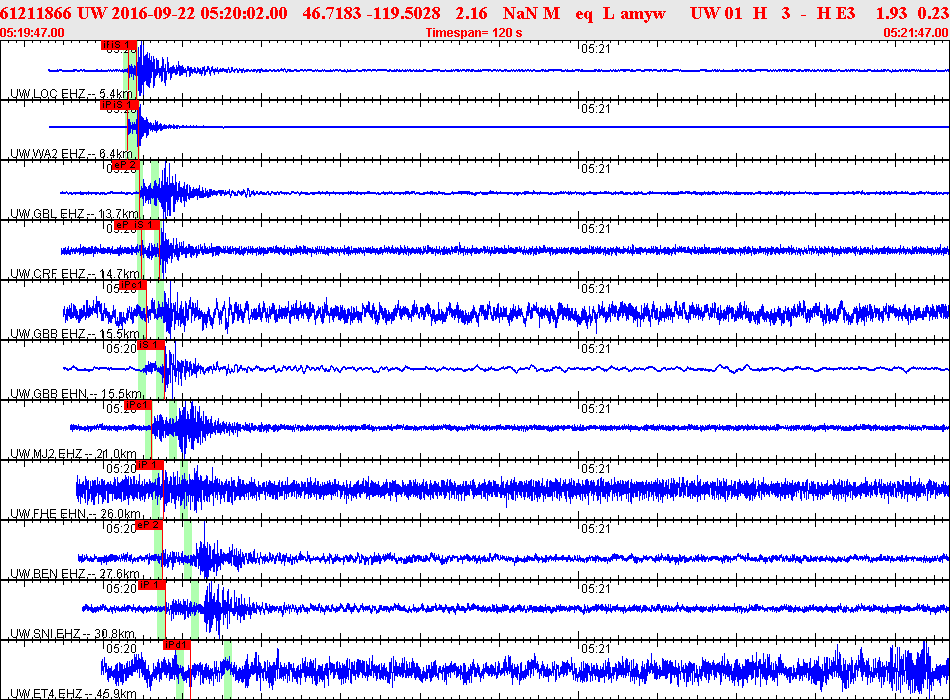Screen dimensions: 950x700
Task: Select the iS 1 pick flag on GBB EHN trace
Action: pyautogui.click(x=151, y=345)
